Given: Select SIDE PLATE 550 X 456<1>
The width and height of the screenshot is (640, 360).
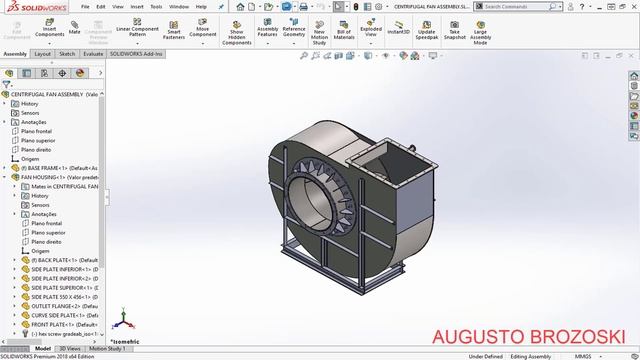Looking at the screenshot, I should click(x=64, y=297).
